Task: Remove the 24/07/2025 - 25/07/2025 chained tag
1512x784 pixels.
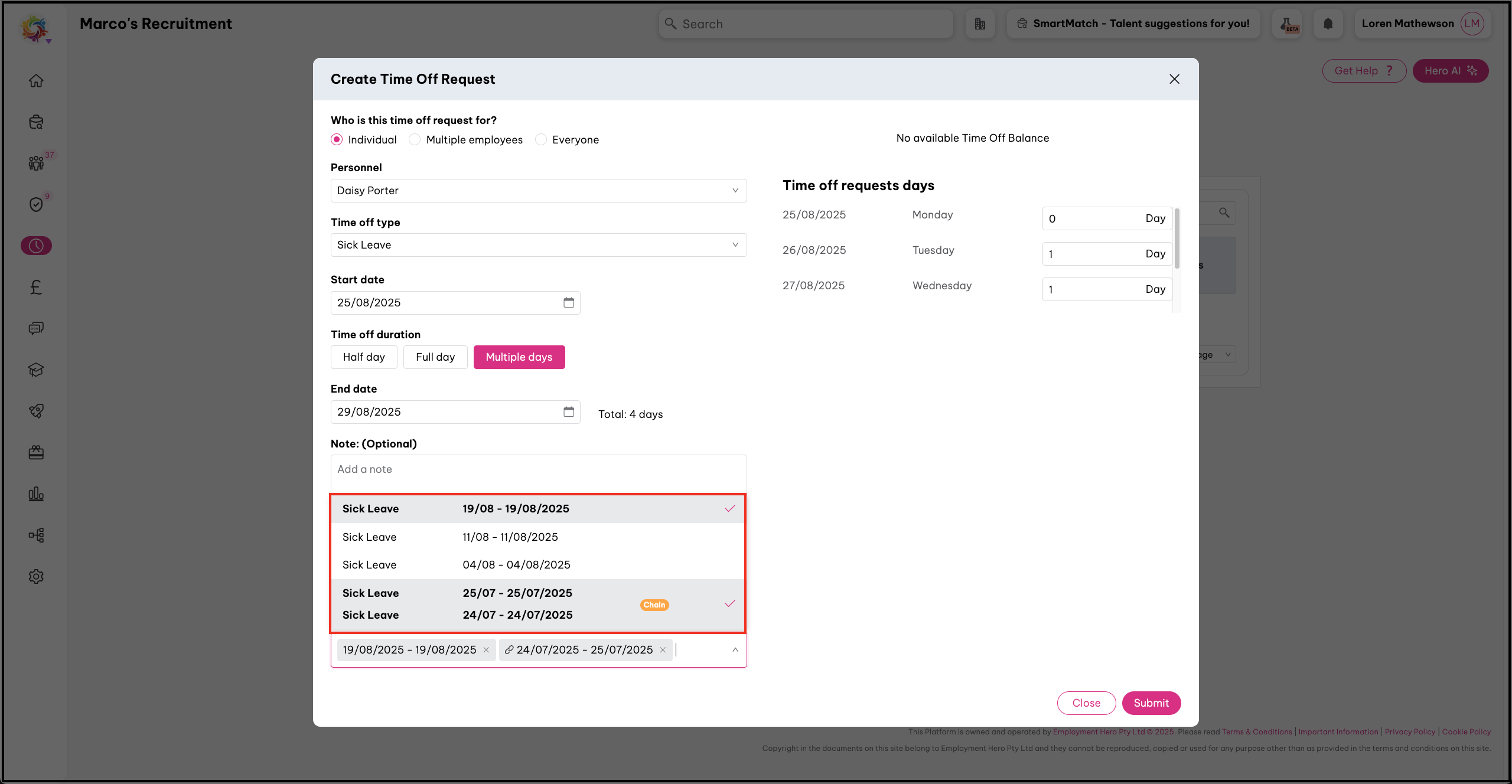Action: click(x=663, y=650)
